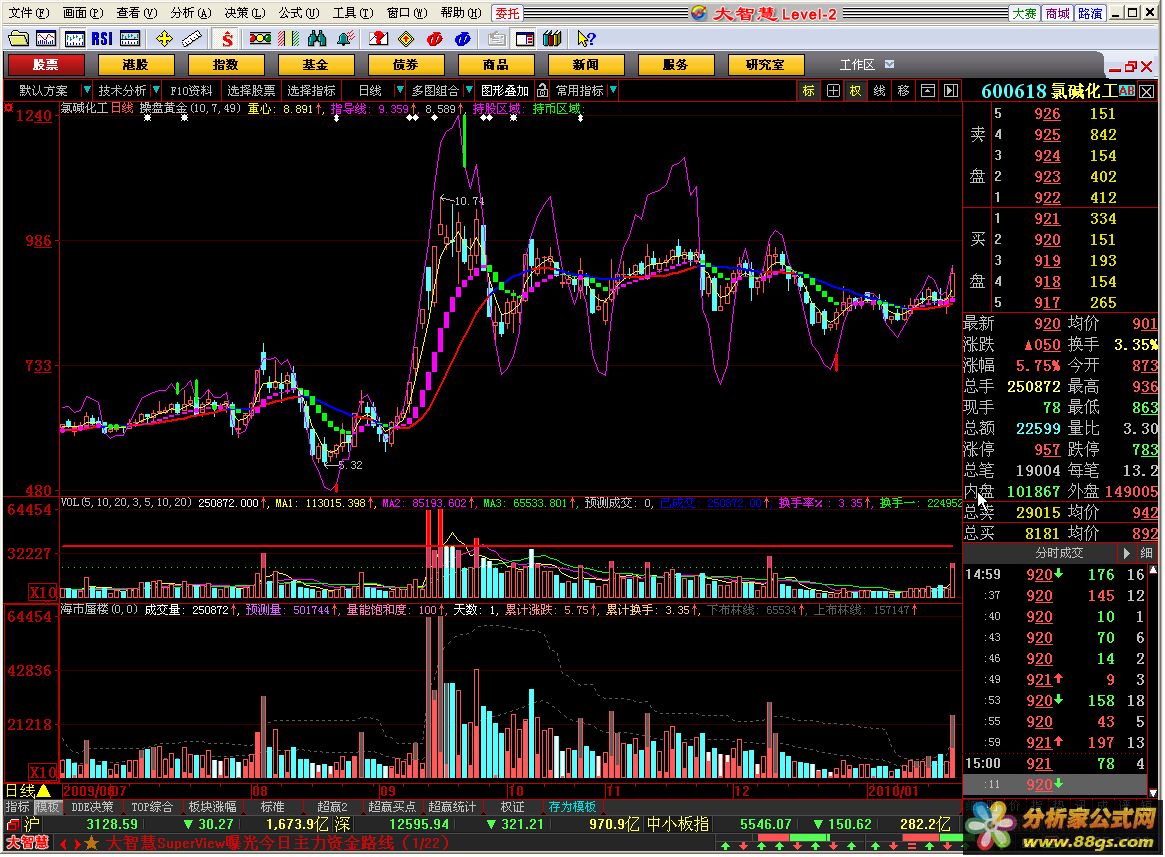Click the red circular info icon
The image size is (1165, 857).
coord(435,39)
